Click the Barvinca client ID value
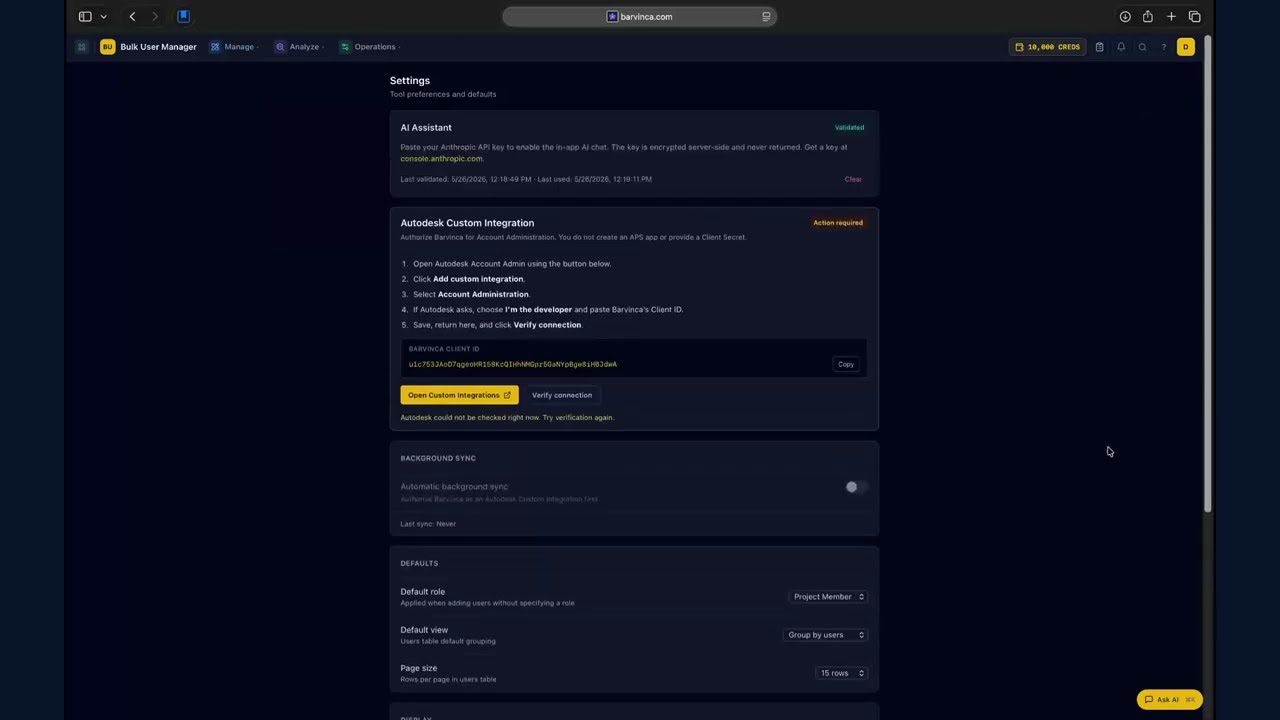This screenshot has width=1280, height=720. (512, 364)
